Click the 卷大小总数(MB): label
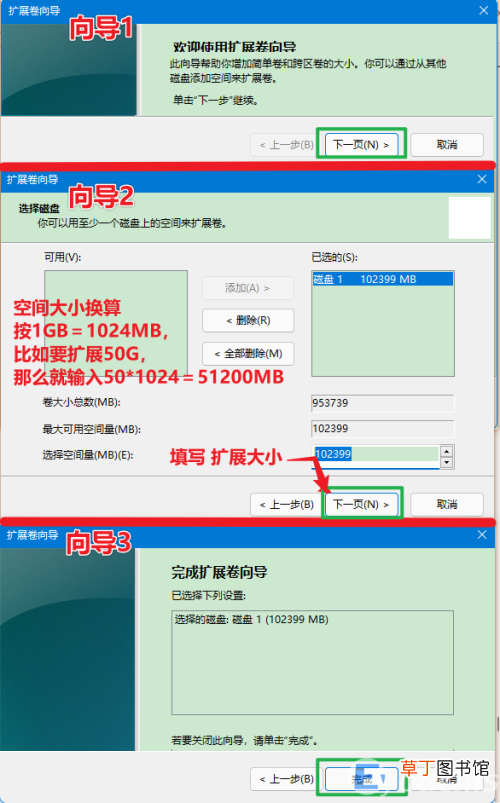 81,403
